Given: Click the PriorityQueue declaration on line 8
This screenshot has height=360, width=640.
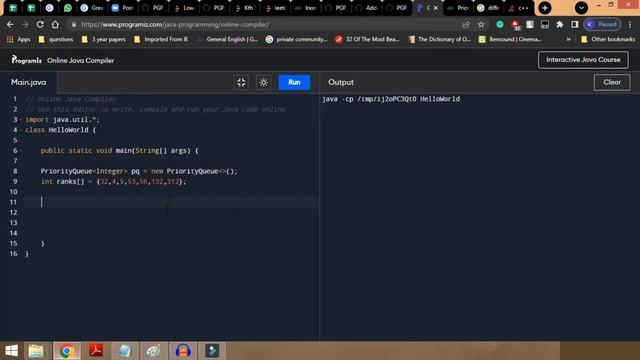Looking at the screenshot, I should (139, 171).
